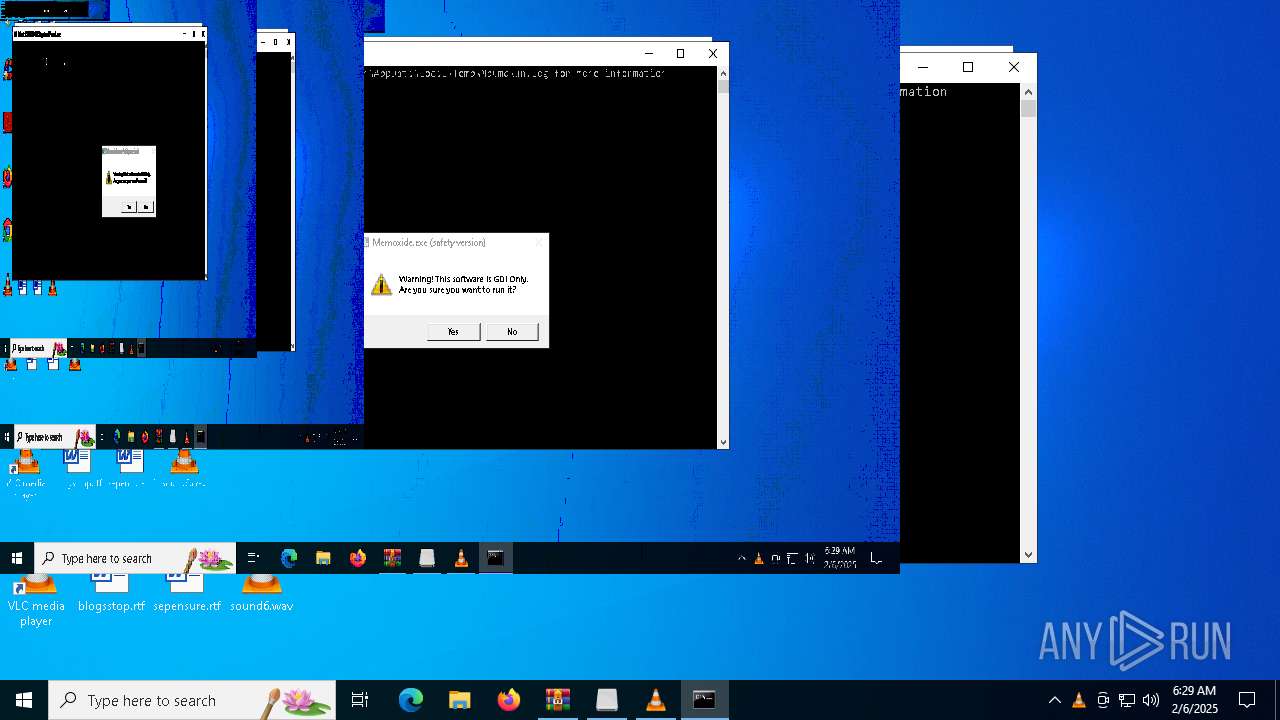Open the Action Center notification icon
The width and height of the screenshot is (1280, 720).
(x=1247, y=700)
